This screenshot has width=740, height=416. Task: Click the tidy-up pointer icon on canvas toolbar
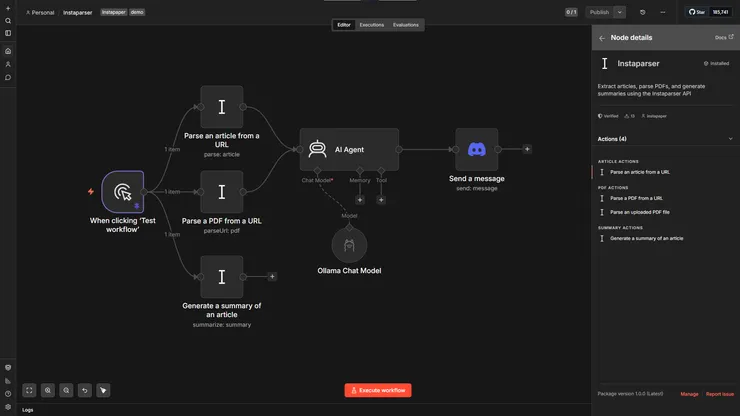pyautogui.click(x=103, y=390)
